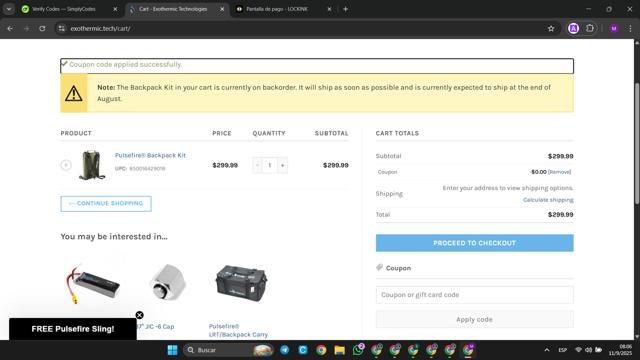Open Chrome three-dot menu
640x360 pixels.
coord(630,29)
